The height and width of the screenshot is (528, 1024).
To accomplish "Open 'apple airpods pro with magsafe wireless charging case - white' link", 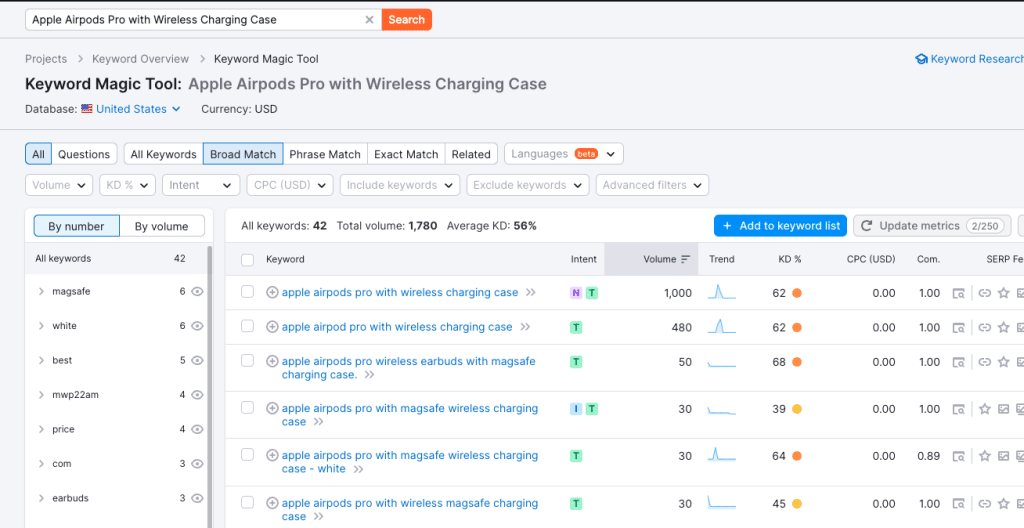I will 409,462.
